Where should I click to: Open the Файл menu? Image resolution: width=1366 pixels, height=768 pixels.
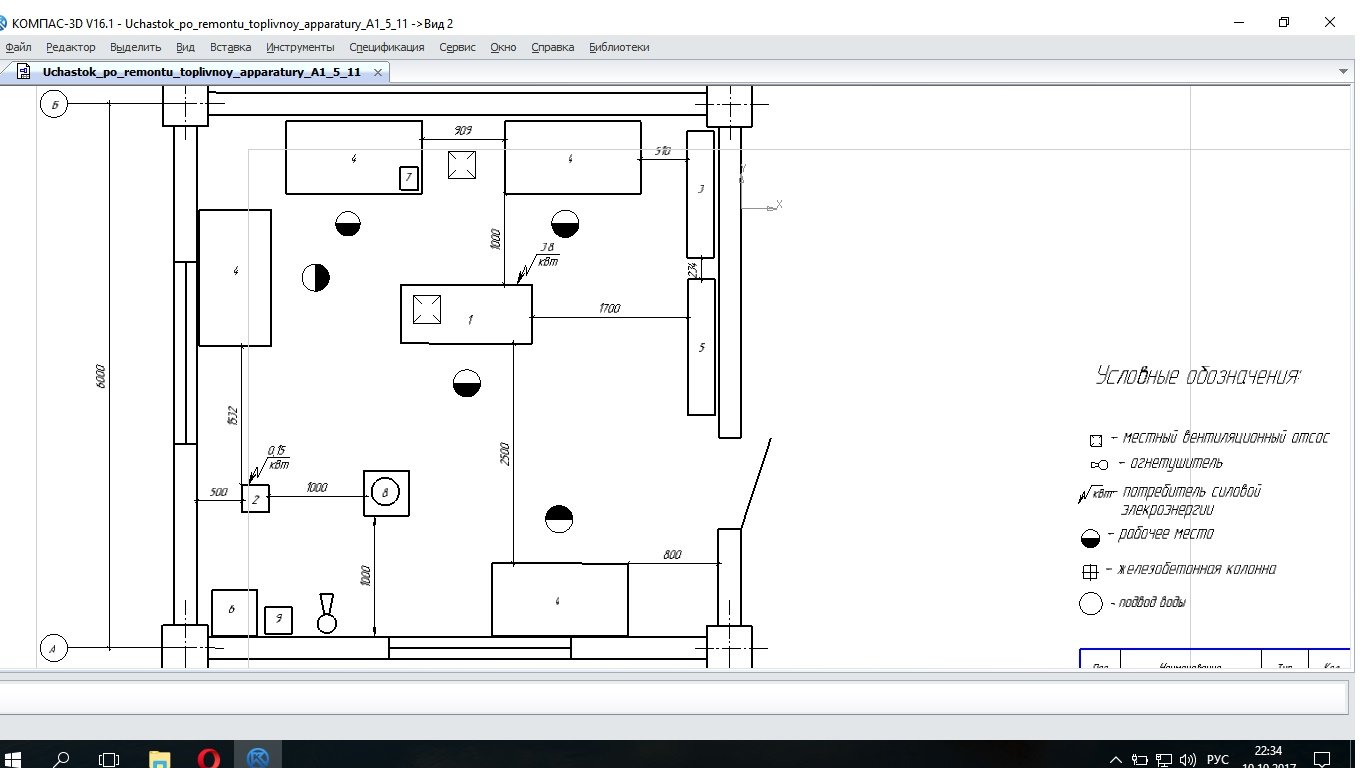point(18,47)
